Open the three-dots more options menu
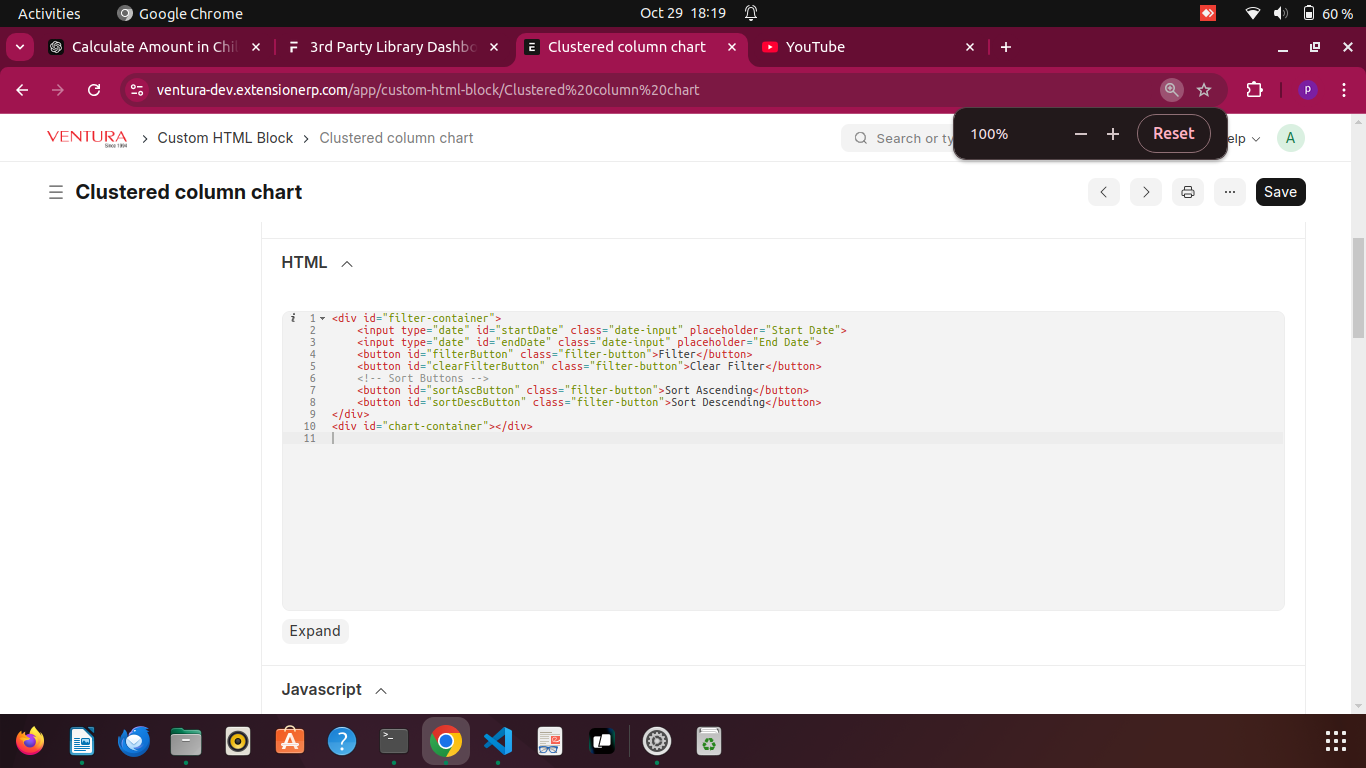Screen dimensions: 1366x768 pyautogui.click(x=1230, y=192)
